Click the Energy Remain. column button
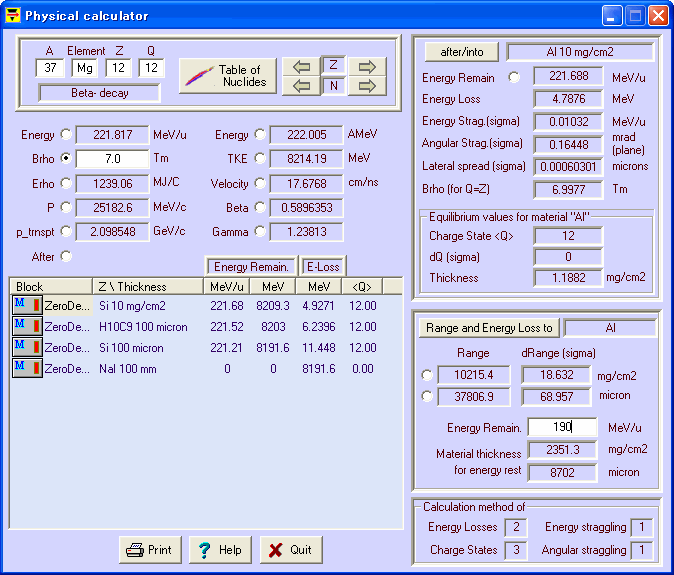674x575 pixels. coord(251,267)
